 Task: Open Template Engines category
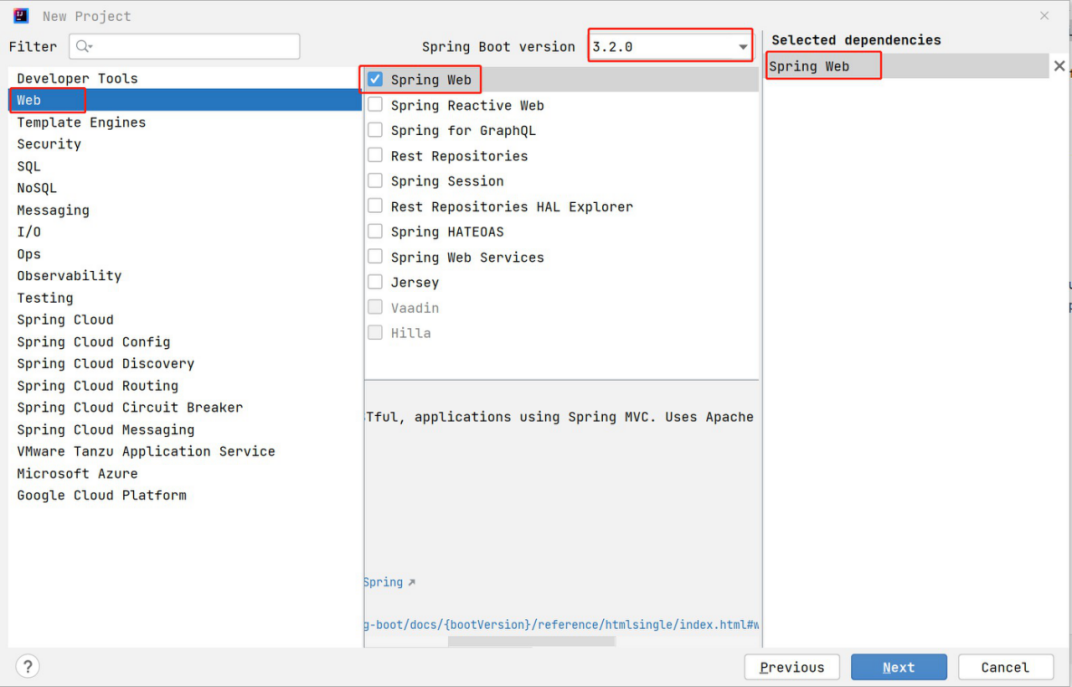185,122
